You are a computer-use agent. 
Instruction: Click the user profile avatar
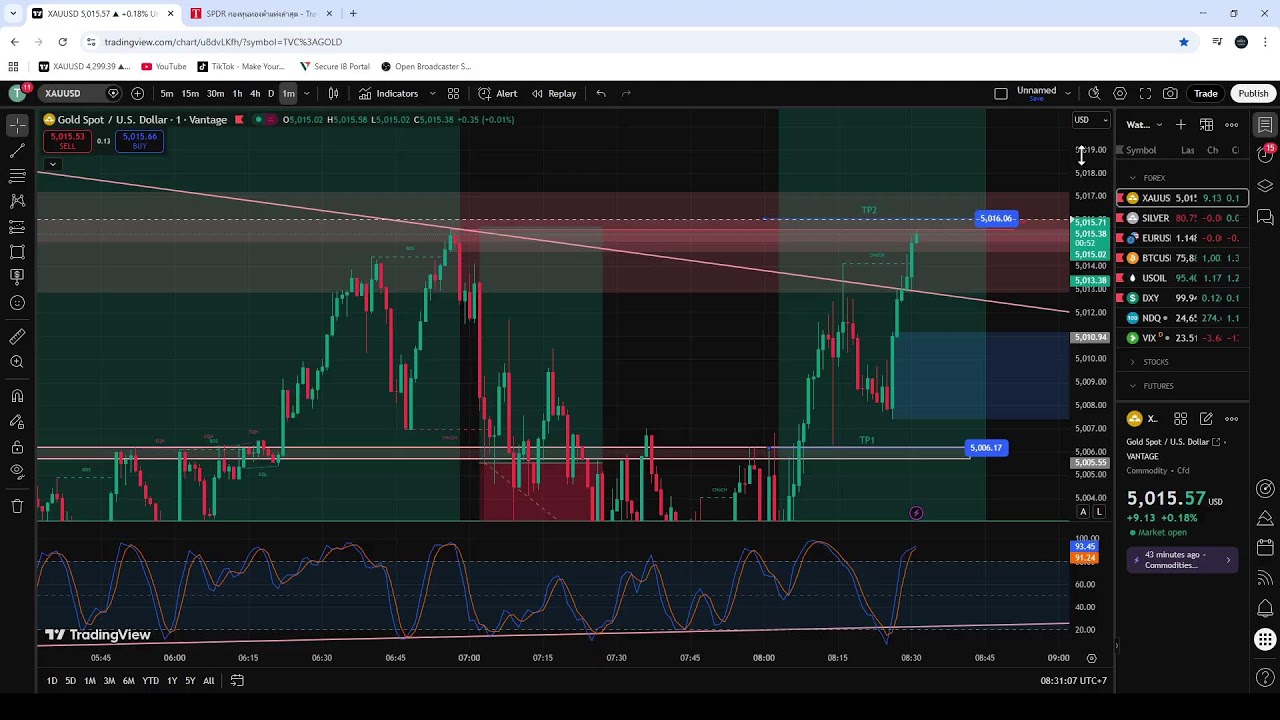(x=17, y=93)
